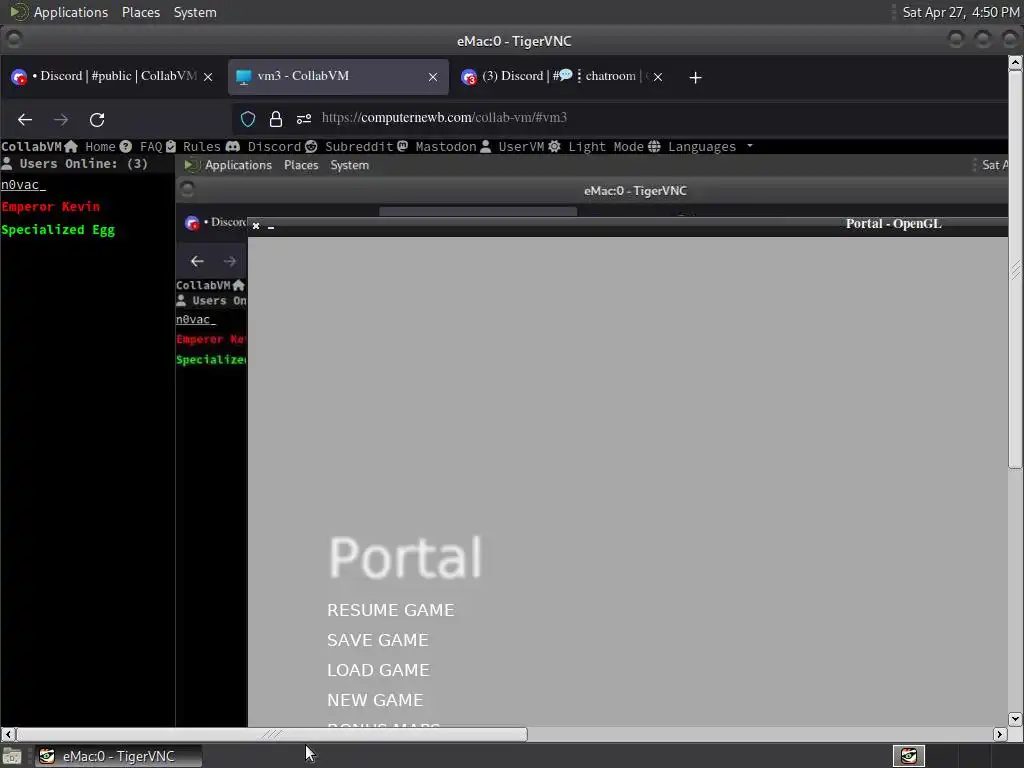Select eMac:0 - TigerVNC taskbar button
The height and width of the screenshot is (768, 1024).
[118, 756]
